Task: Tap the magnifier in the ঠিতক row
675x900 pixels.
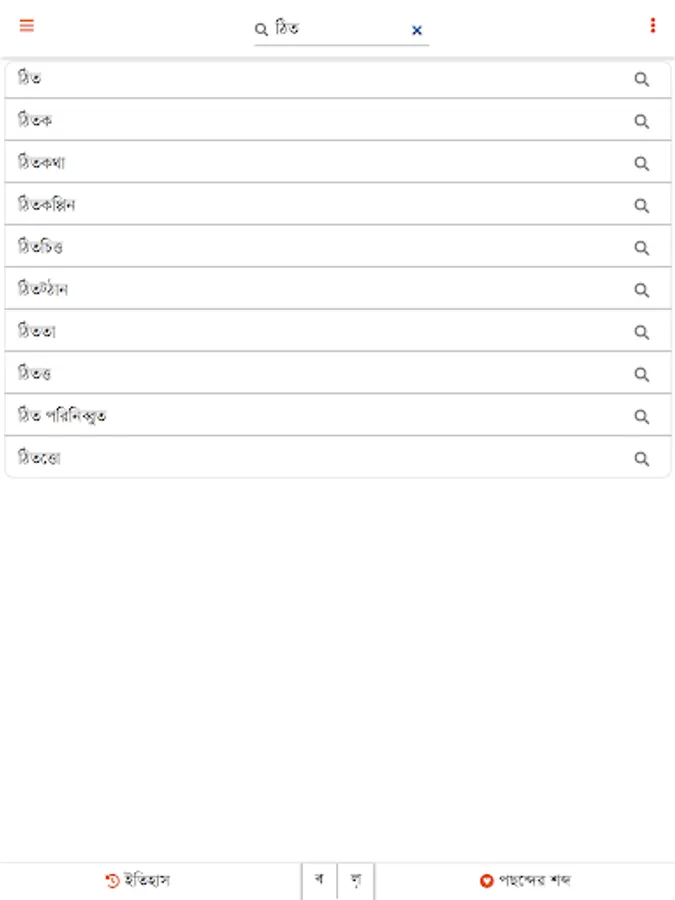Action: [642, 122]
